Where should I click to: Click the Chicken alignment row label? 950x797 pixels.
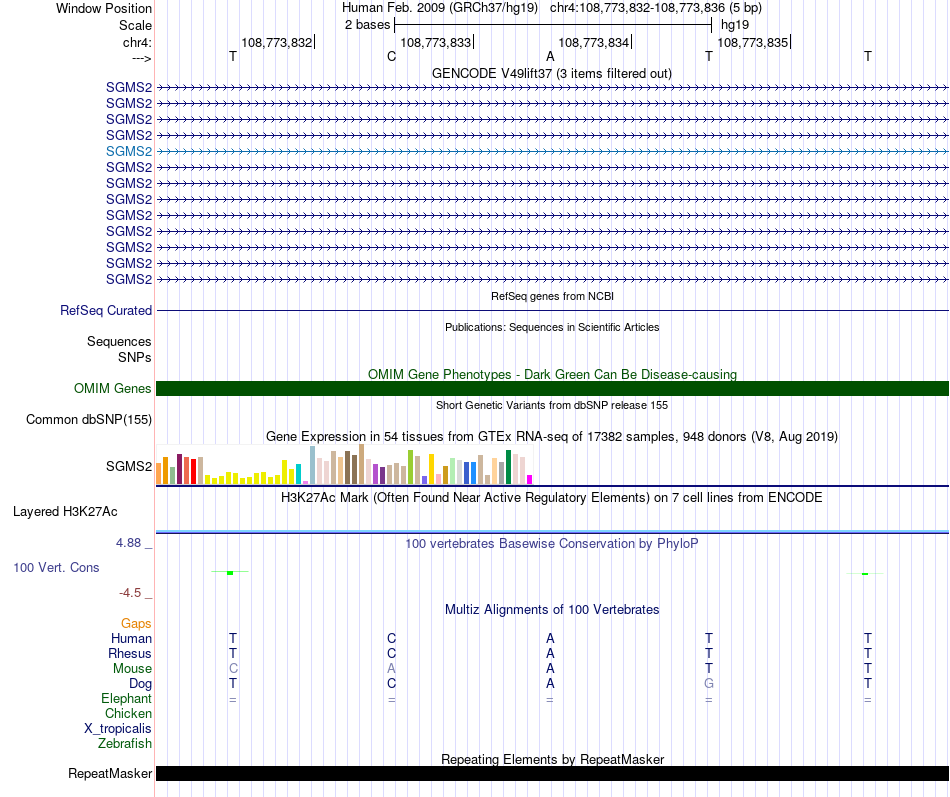(128, 713)
